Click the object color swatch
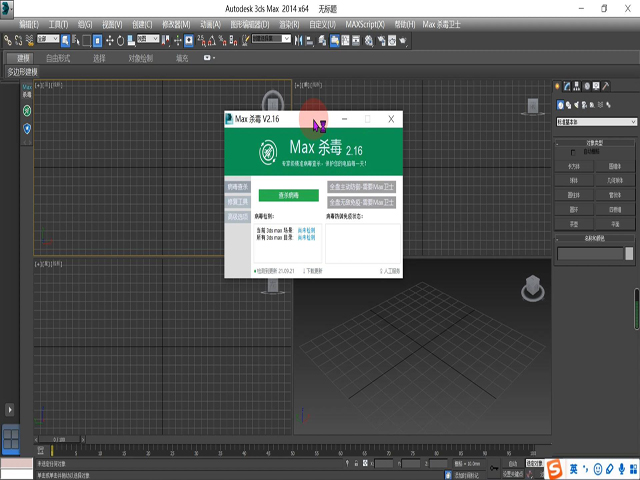 coord(629,253)
